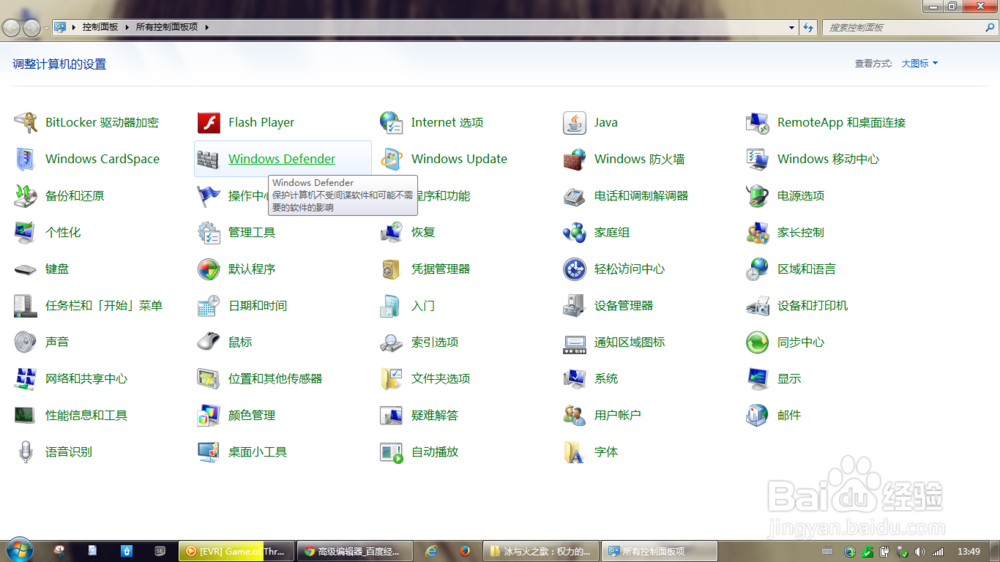
Task: Click the 所有控制面板项 breadcrumb segment
Action: [166, 27]
